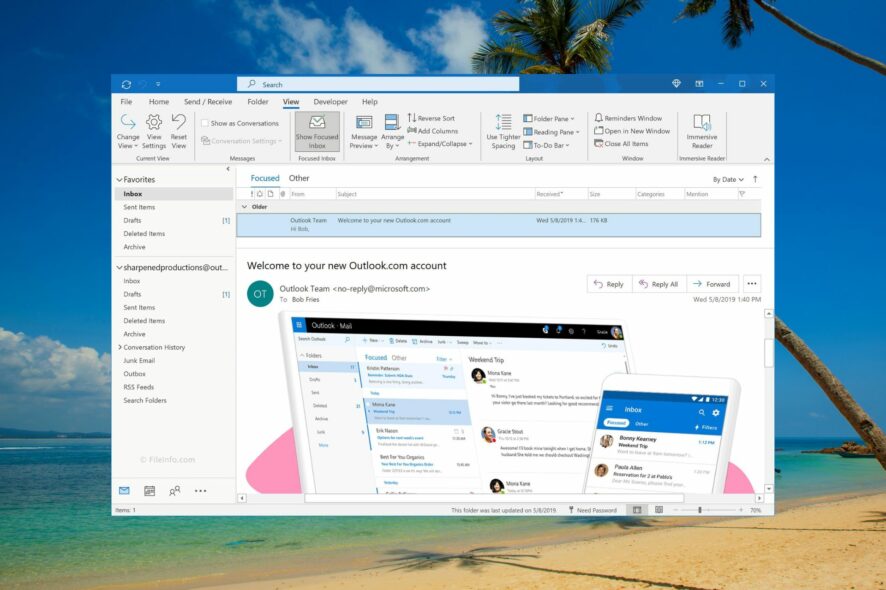
Task: Open Change View in ribbon
Action: [x=128, y=131]
